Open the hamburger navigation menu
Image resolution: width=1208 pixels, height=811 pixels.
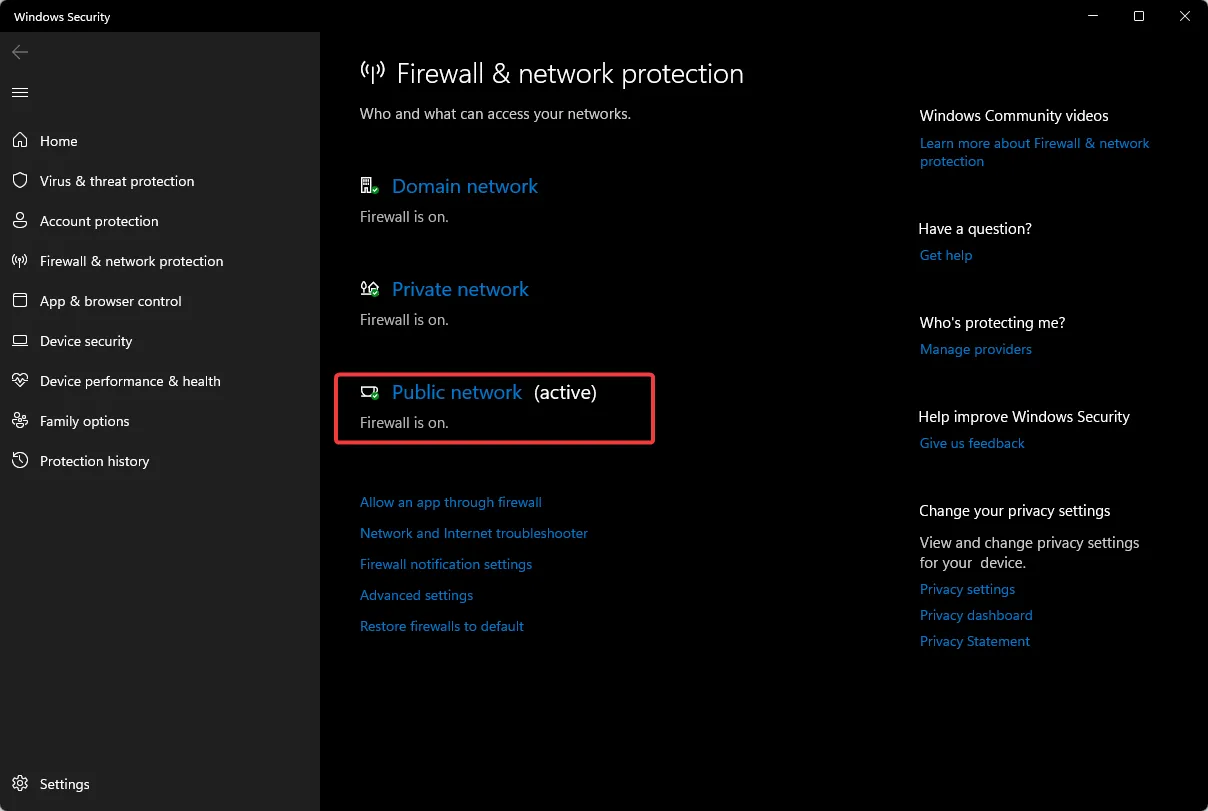(x=20, y=92)
